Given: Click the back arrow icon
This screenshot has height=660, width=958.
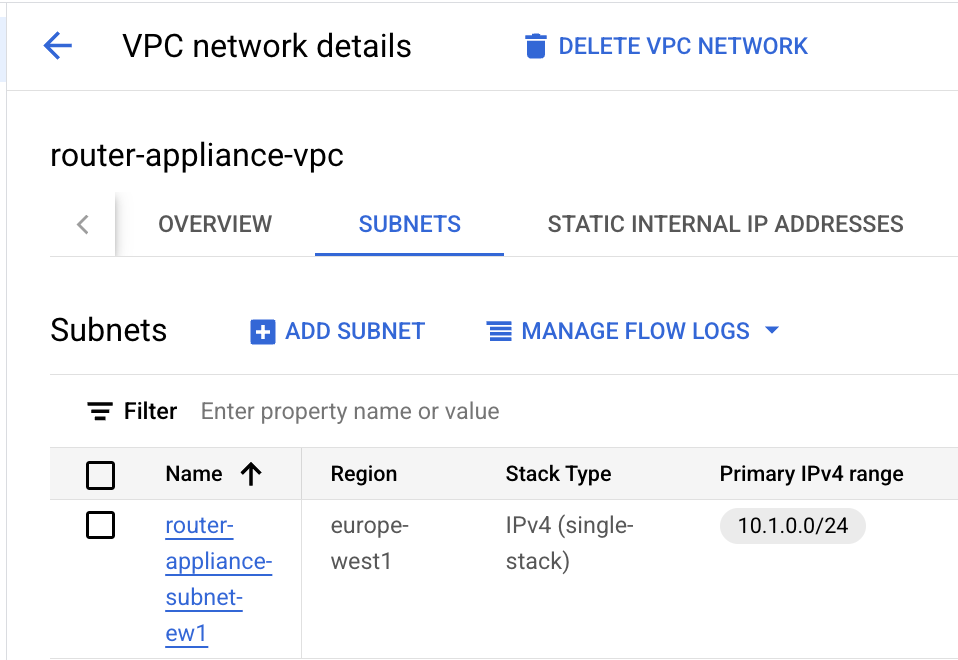Looking at the screenshot, I should tap(58, 46).
